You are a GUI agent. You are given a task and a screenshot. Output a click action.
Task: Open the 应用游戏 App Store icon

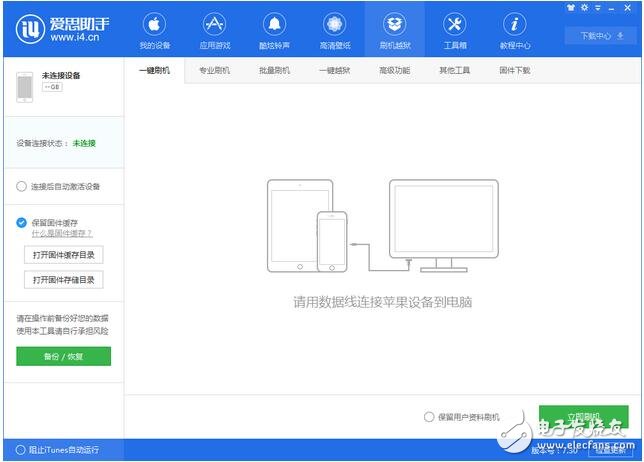click(x=215, y=31)
